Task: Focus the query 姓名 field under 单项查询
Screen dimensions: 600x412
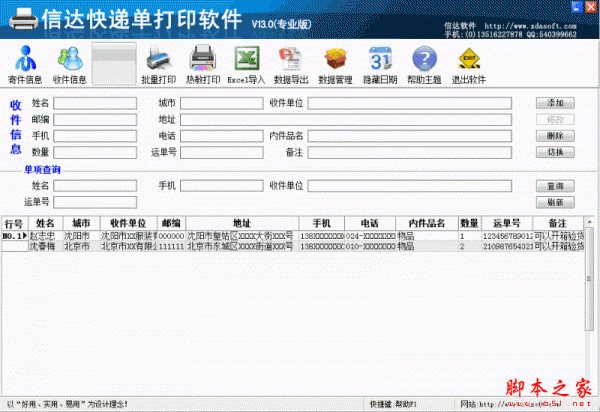Action: click(95, 186)
